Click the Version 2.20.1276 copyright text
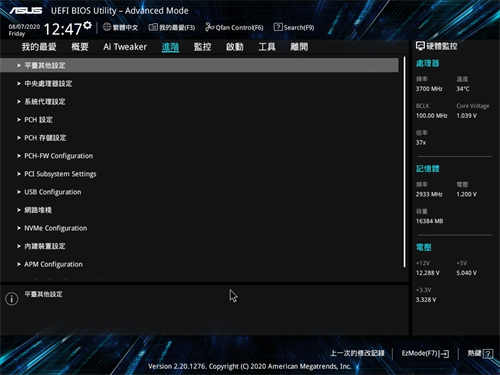The image size is (500, 375). coord(250,366)
